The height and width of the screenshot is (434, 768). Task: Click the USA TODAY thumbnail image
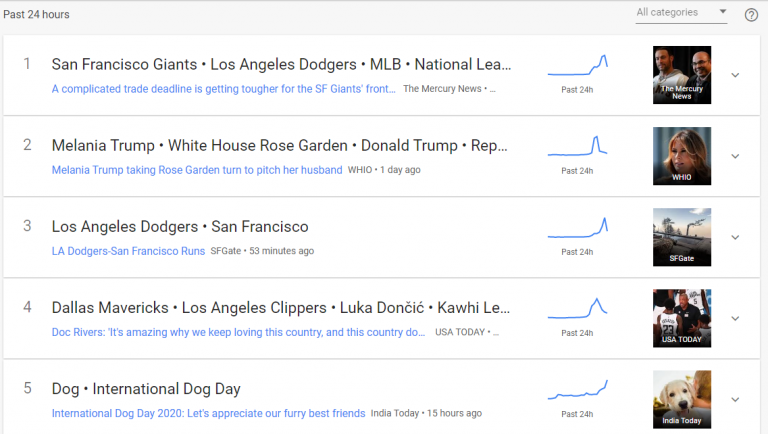click(681, 317)
